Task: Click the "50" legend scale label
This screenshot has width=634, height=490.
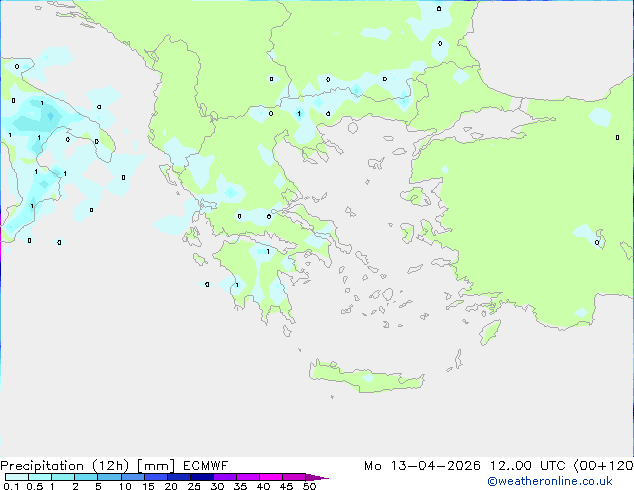Action: click(309, 486)
